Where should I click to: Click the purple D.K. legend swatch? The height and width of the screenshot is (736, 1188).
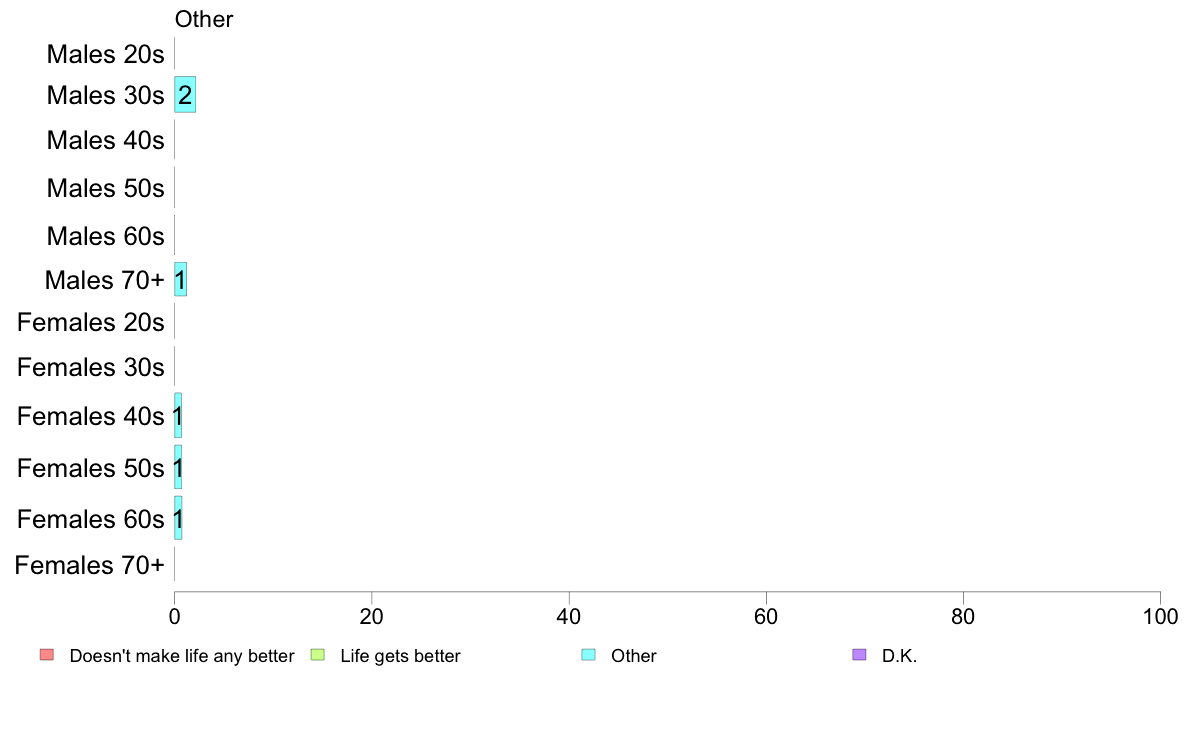coord(859,655)
